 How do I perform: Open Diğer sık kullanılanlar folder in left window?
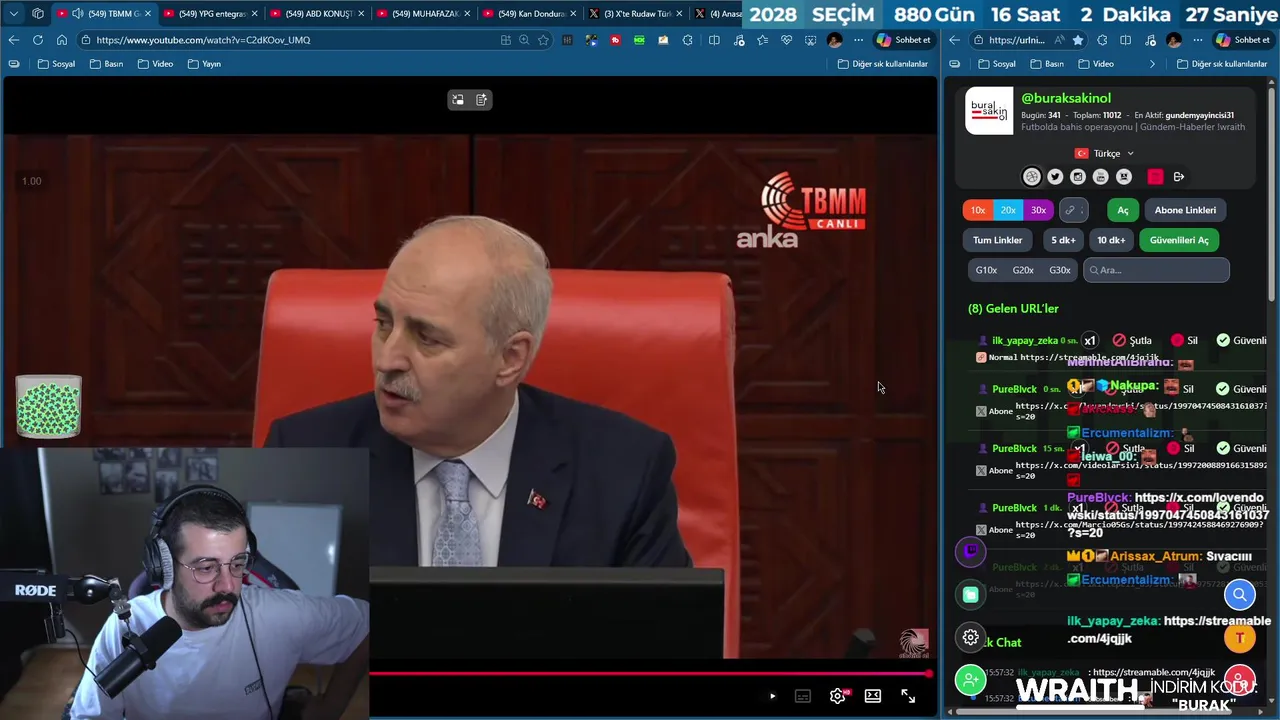coord(883,64)
